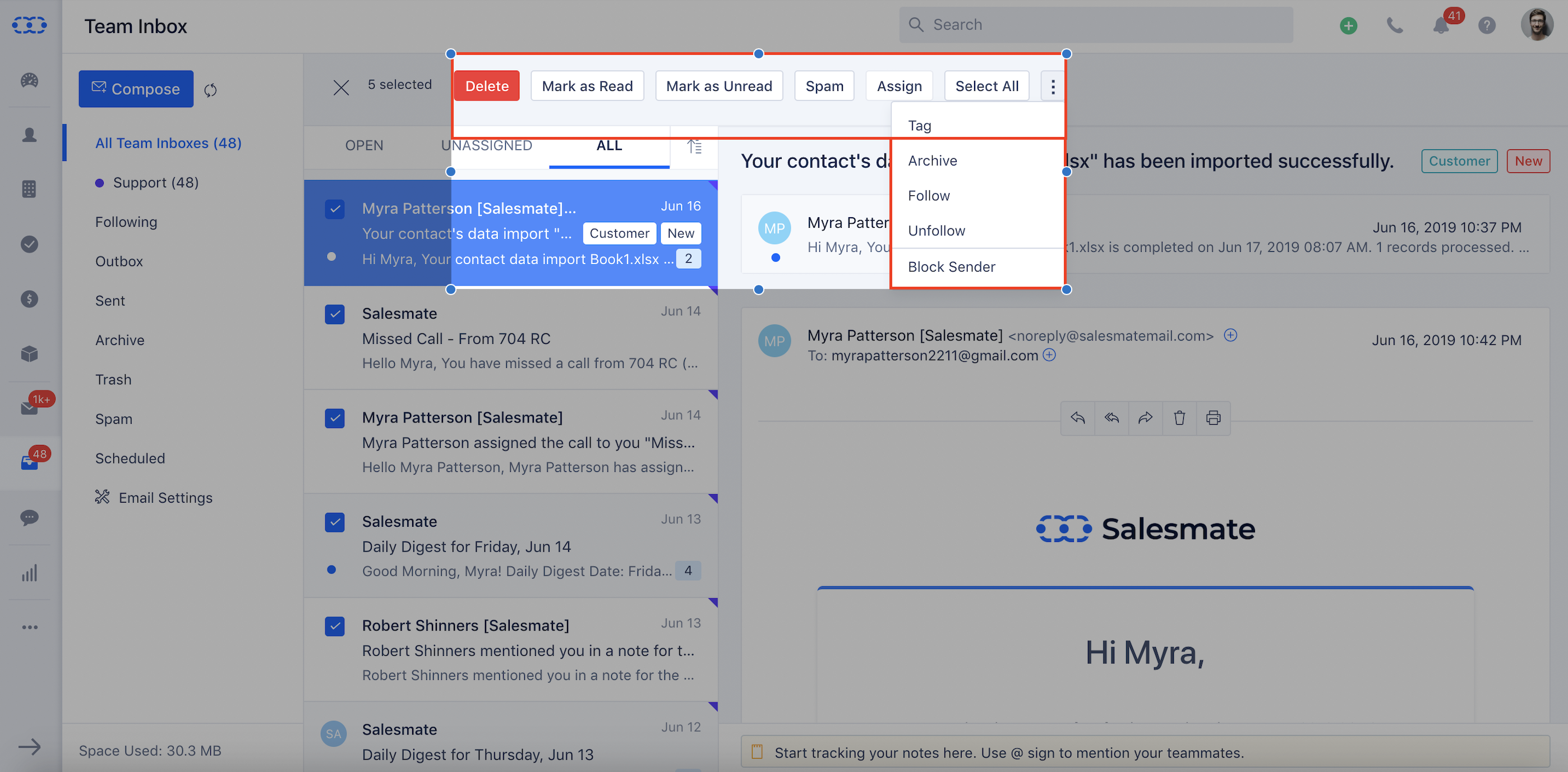Click the Customer tag in conversation header
1568x772 pixels.
1459,162
